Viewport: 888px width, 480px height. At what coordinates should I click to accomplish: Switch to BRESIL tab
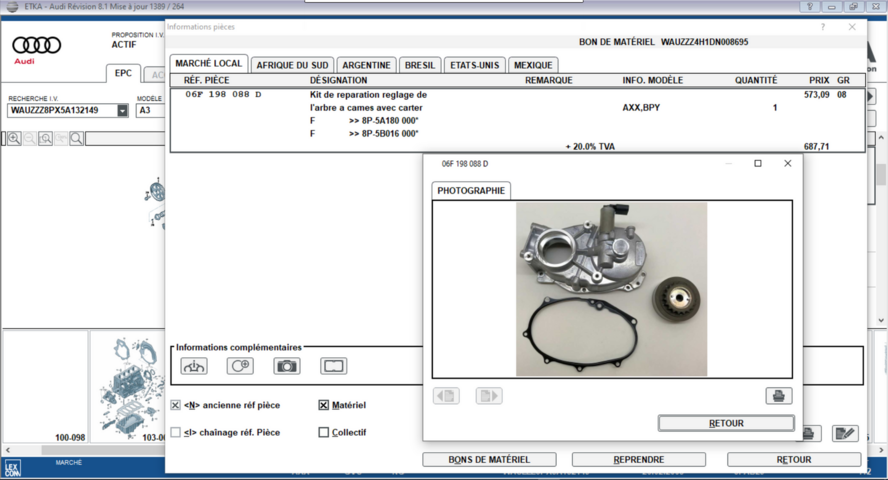[420, 65]
